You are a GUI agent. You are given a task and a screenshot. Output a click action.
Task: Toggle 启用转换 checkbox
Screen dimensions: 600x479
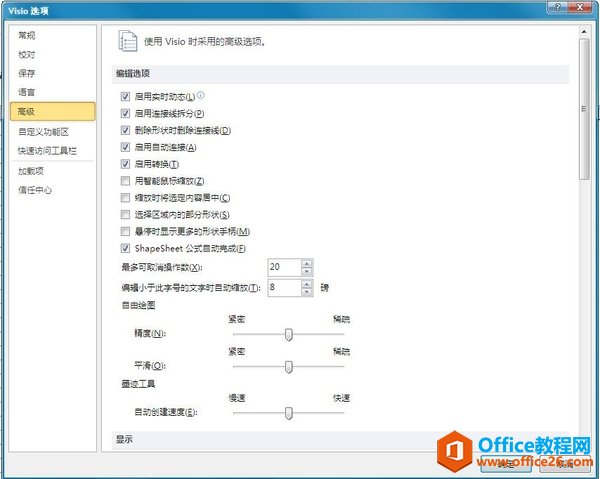pyautogui.click(x=125, y=164)
